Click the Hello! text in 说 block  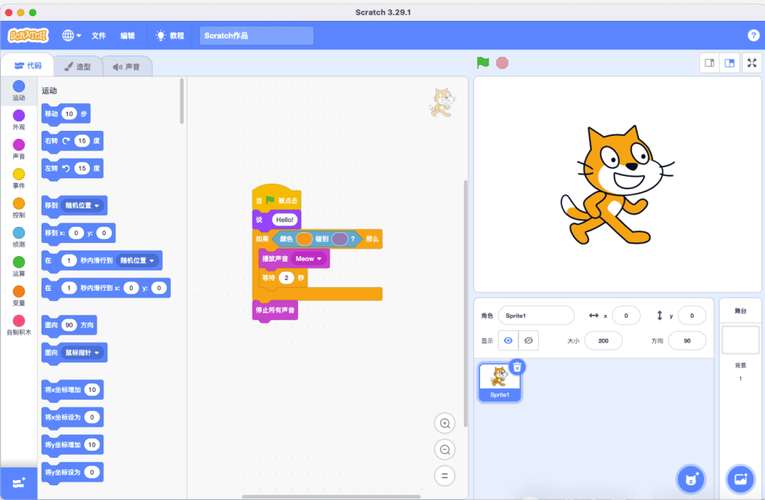[284, 220]
